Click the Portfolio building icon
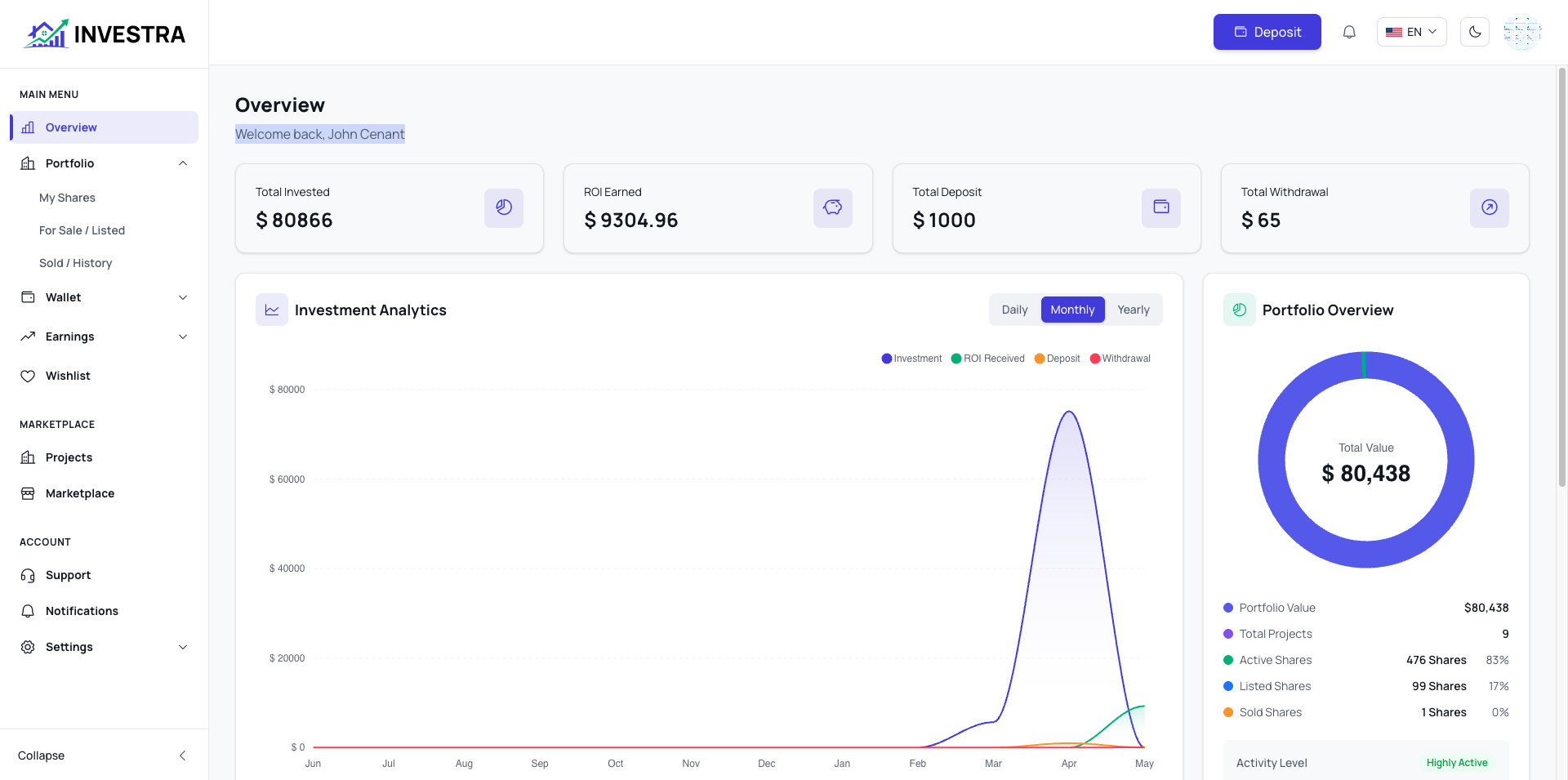Viewport: 1568px width, 780px height. (x=28, y=163)
